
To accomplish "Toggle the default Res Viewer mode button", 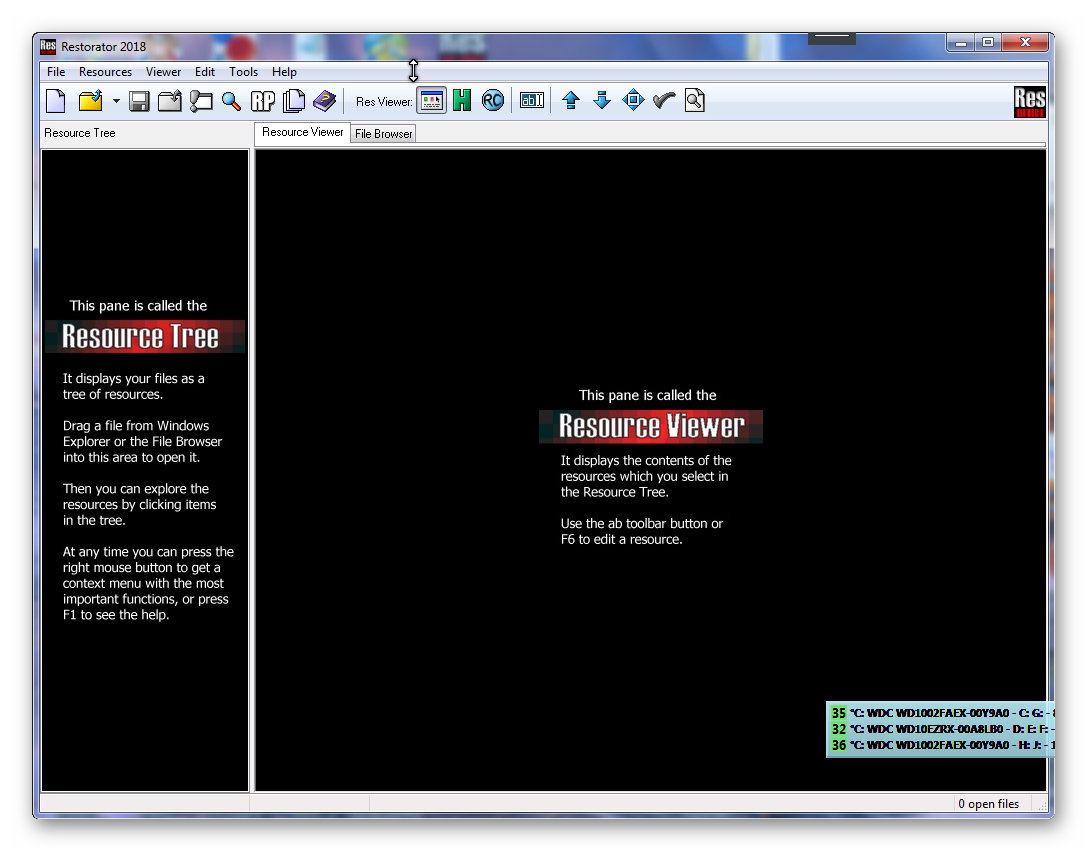I will pos(431,101).
